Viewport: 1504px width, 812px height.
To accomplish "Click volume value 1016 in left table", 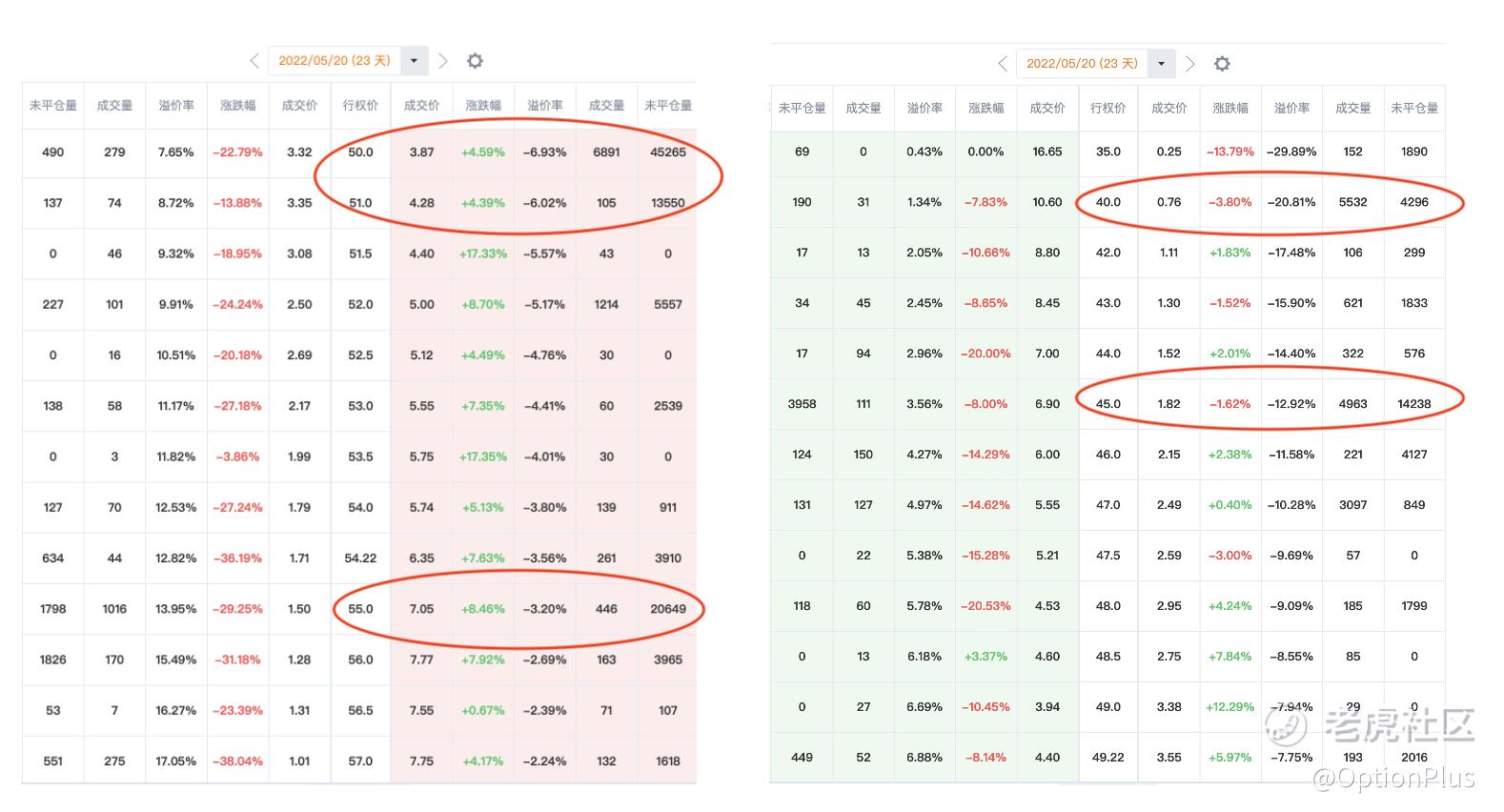I will [114, 609].
